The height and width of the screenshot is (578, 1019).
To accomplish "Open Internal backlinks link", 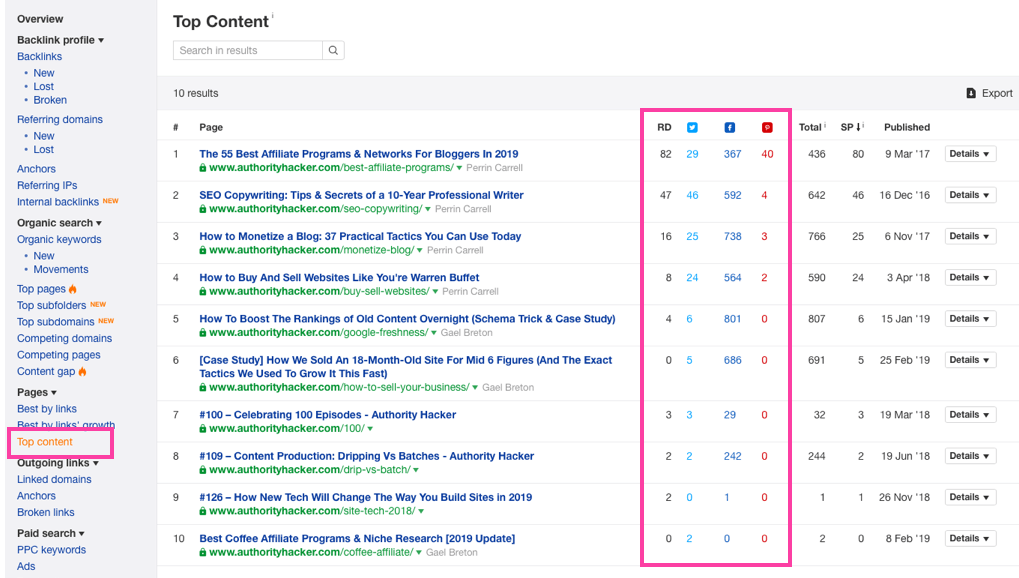I will [x=58, y=202].
